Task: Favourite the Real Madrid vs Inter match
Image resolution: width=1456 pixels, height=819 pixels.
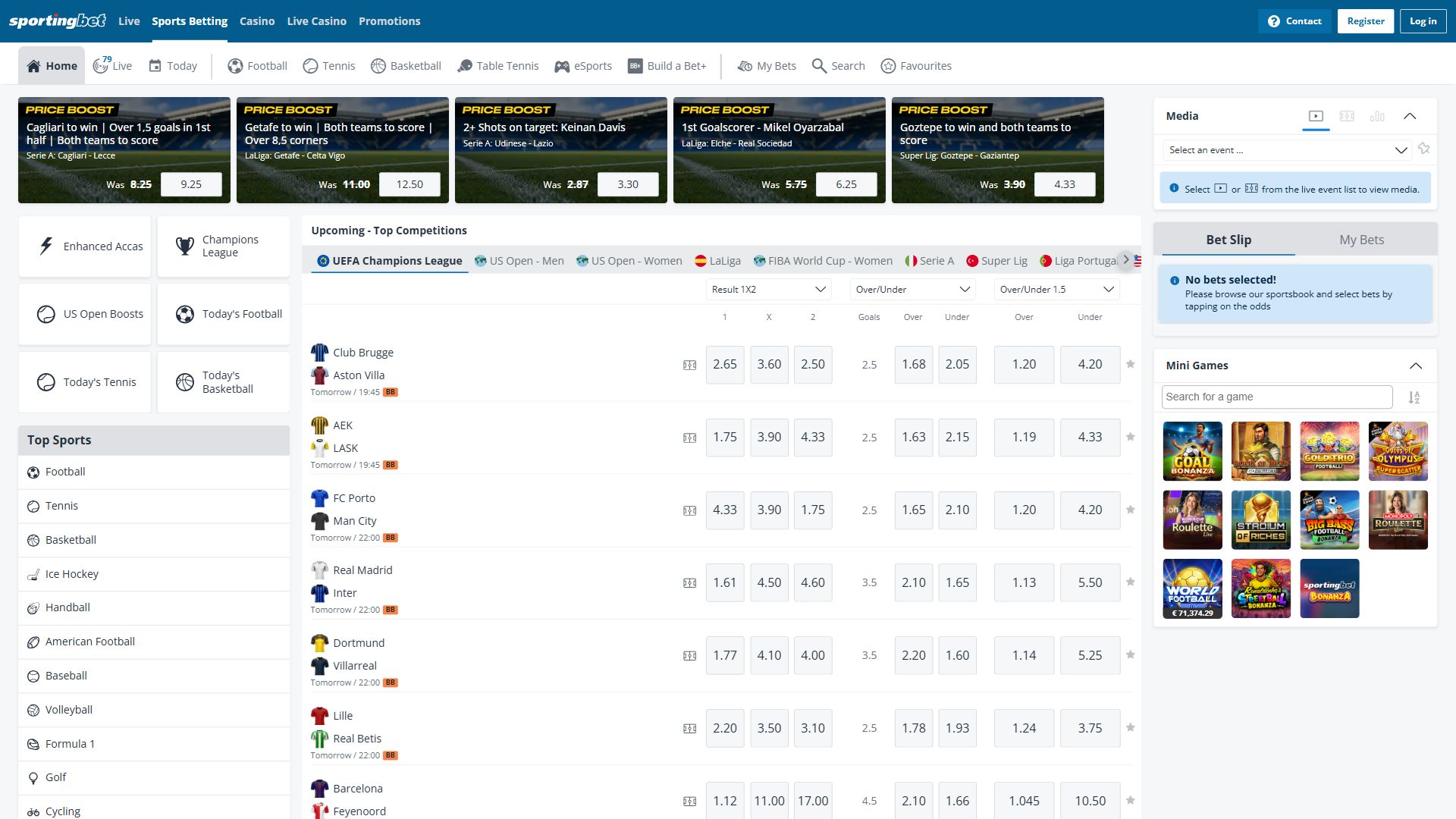Action: click(1131, 582)
